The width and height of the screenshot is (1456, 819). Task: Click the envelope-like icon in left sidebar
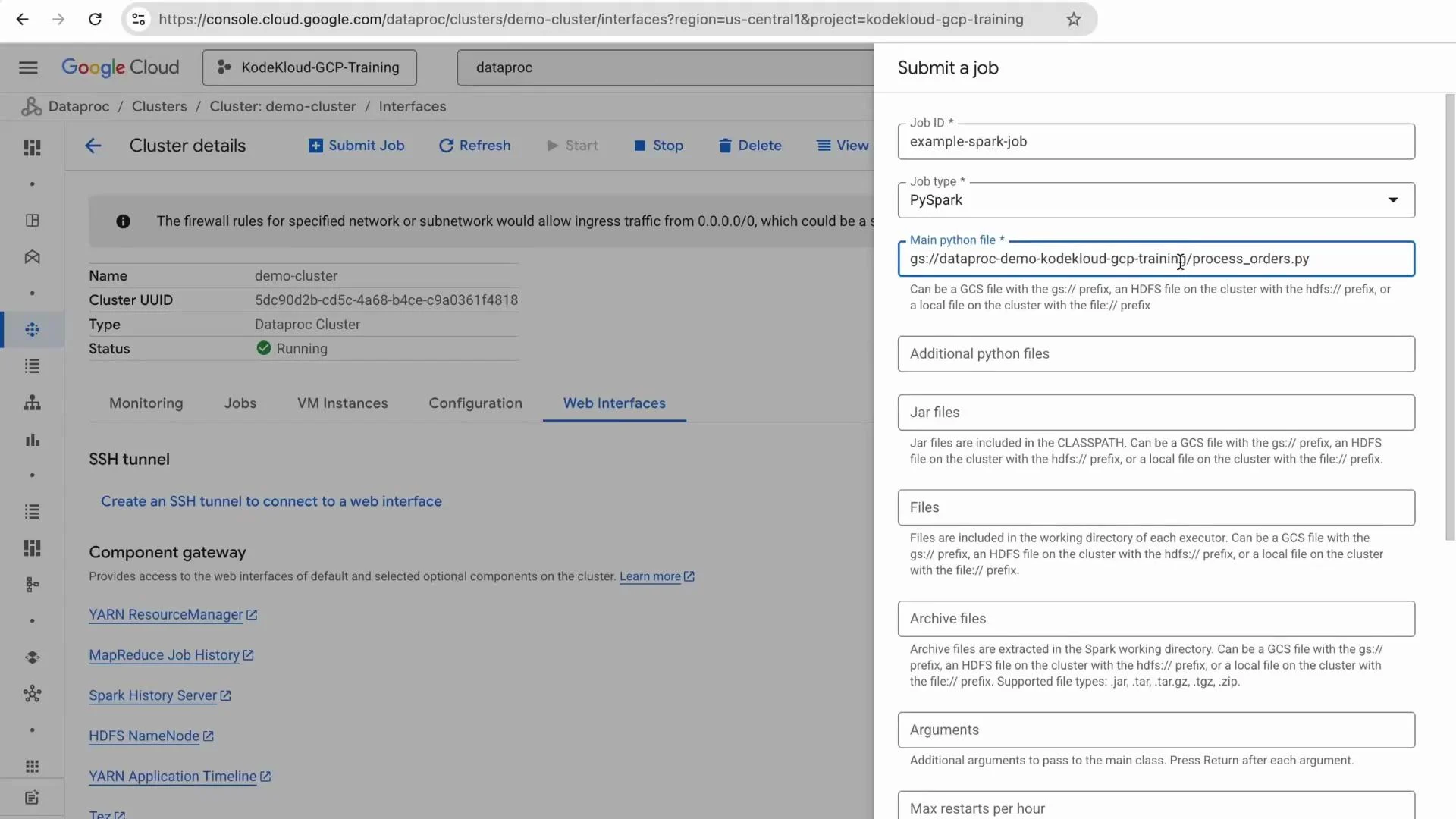(32, 257)
